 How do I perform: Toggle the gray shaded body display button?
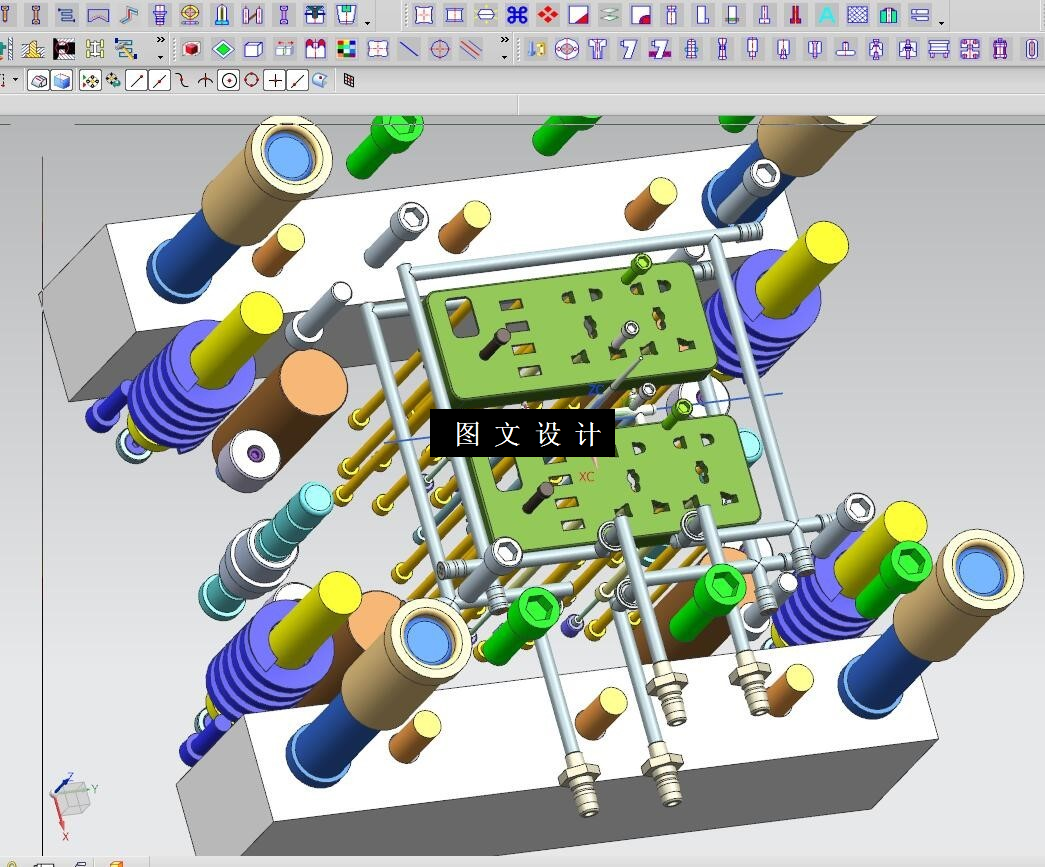(x=39, y=81)
